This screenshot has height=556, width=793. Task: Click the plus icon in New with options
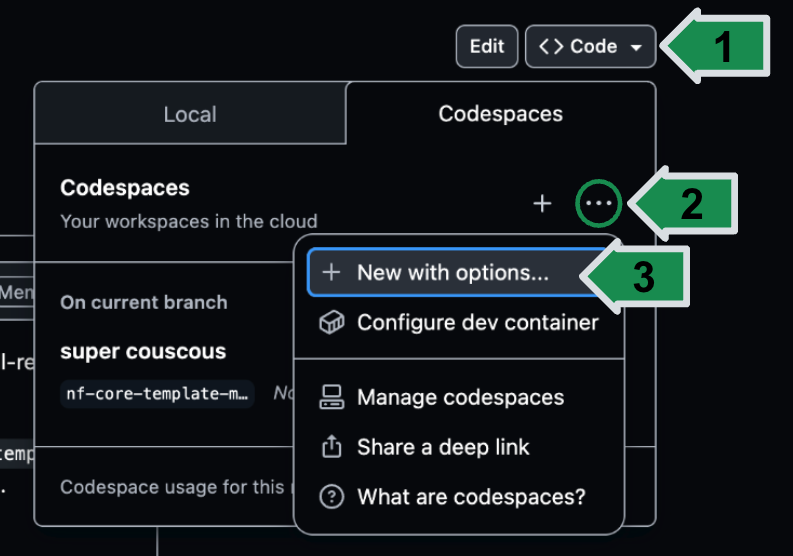click(333, 273)
